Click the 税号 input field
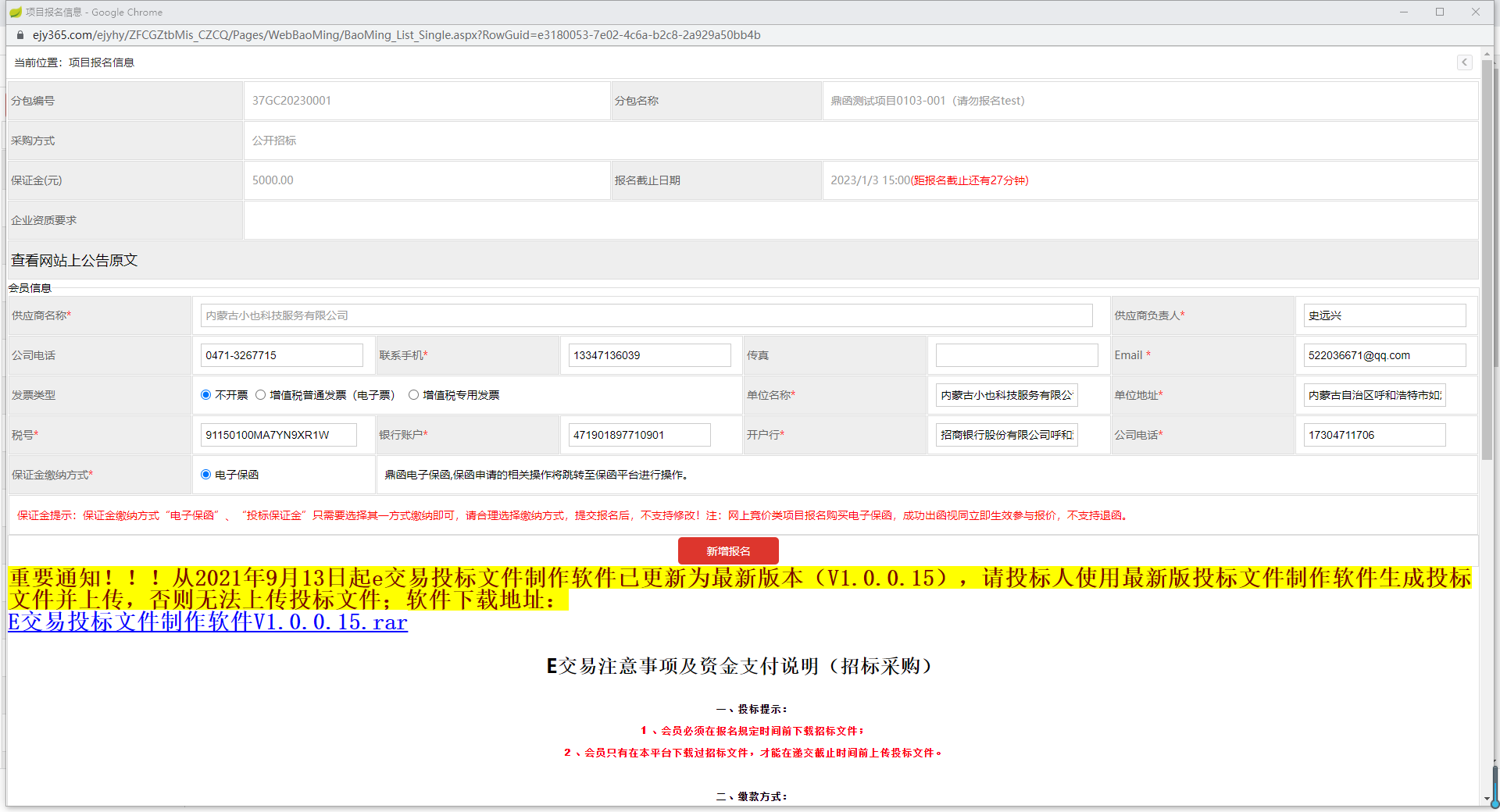The width and height of the screenshot is (1500, 812). (x=279, y=435)
